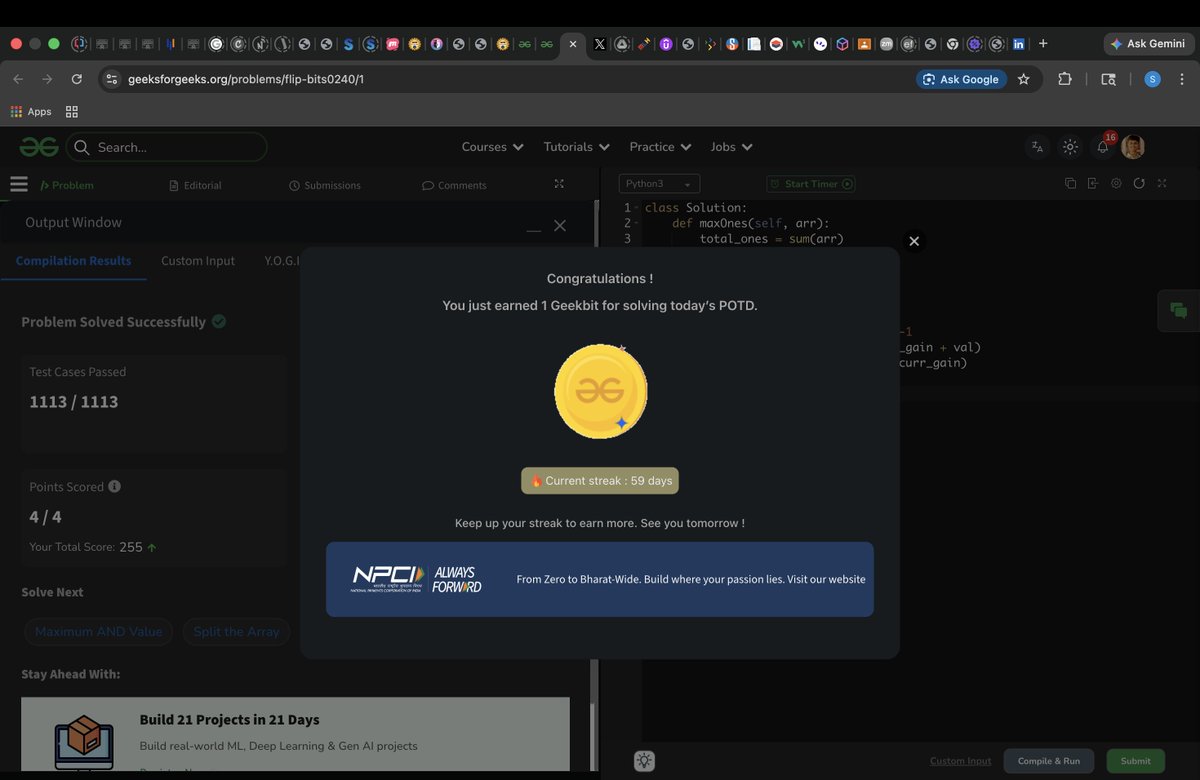
Task: Select the Compilation Results tab
Action: (x=73, y=260)
